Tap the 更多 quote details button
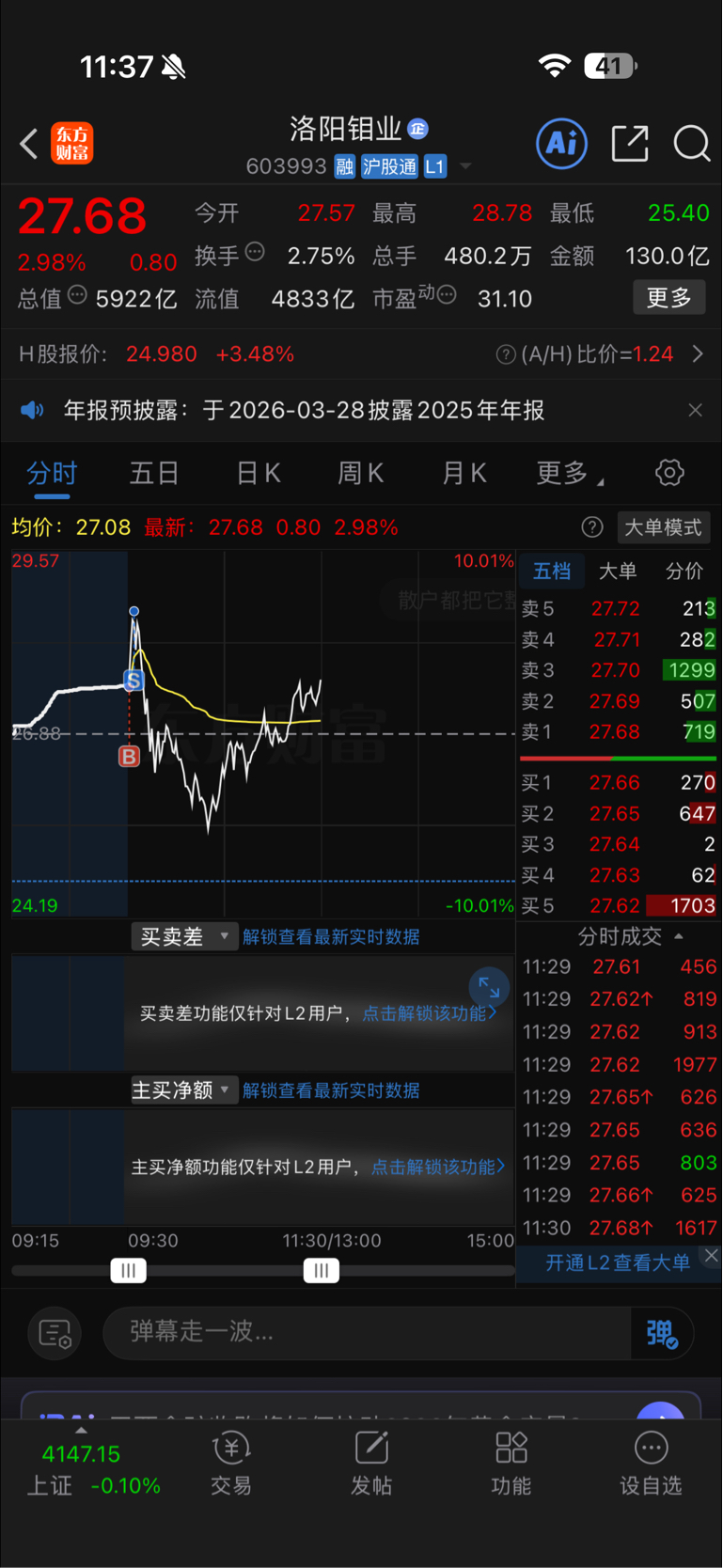Screen dimensions: 723x1568 668,298
